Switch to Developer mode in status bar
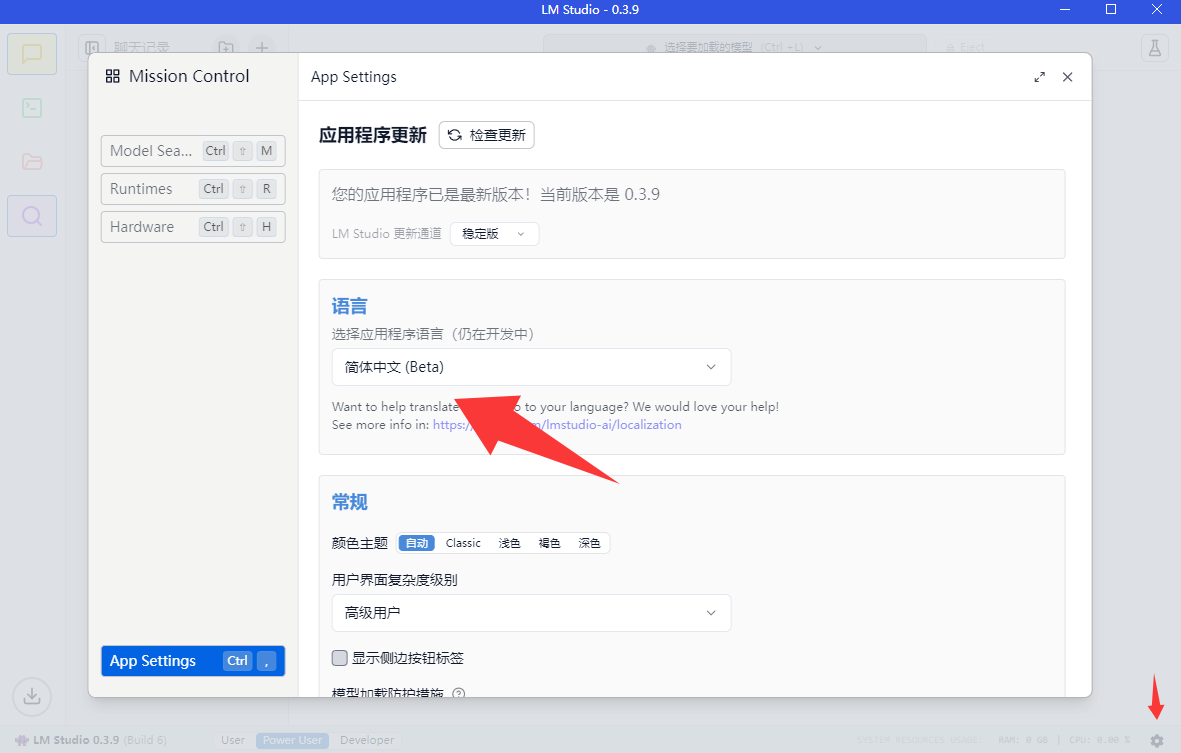The height and width of the screenshot is (753, 1181). pyautogui.click(x=367, y=740)
